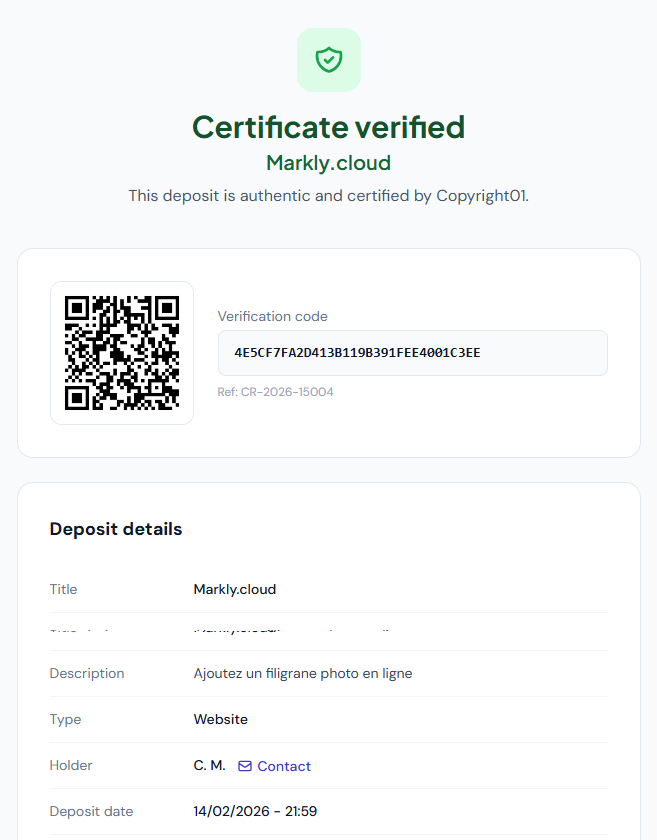Screen dimensions: 657x840
Task: Click the deposit date 14/02/2026 value
Action: tap(255, 811)
